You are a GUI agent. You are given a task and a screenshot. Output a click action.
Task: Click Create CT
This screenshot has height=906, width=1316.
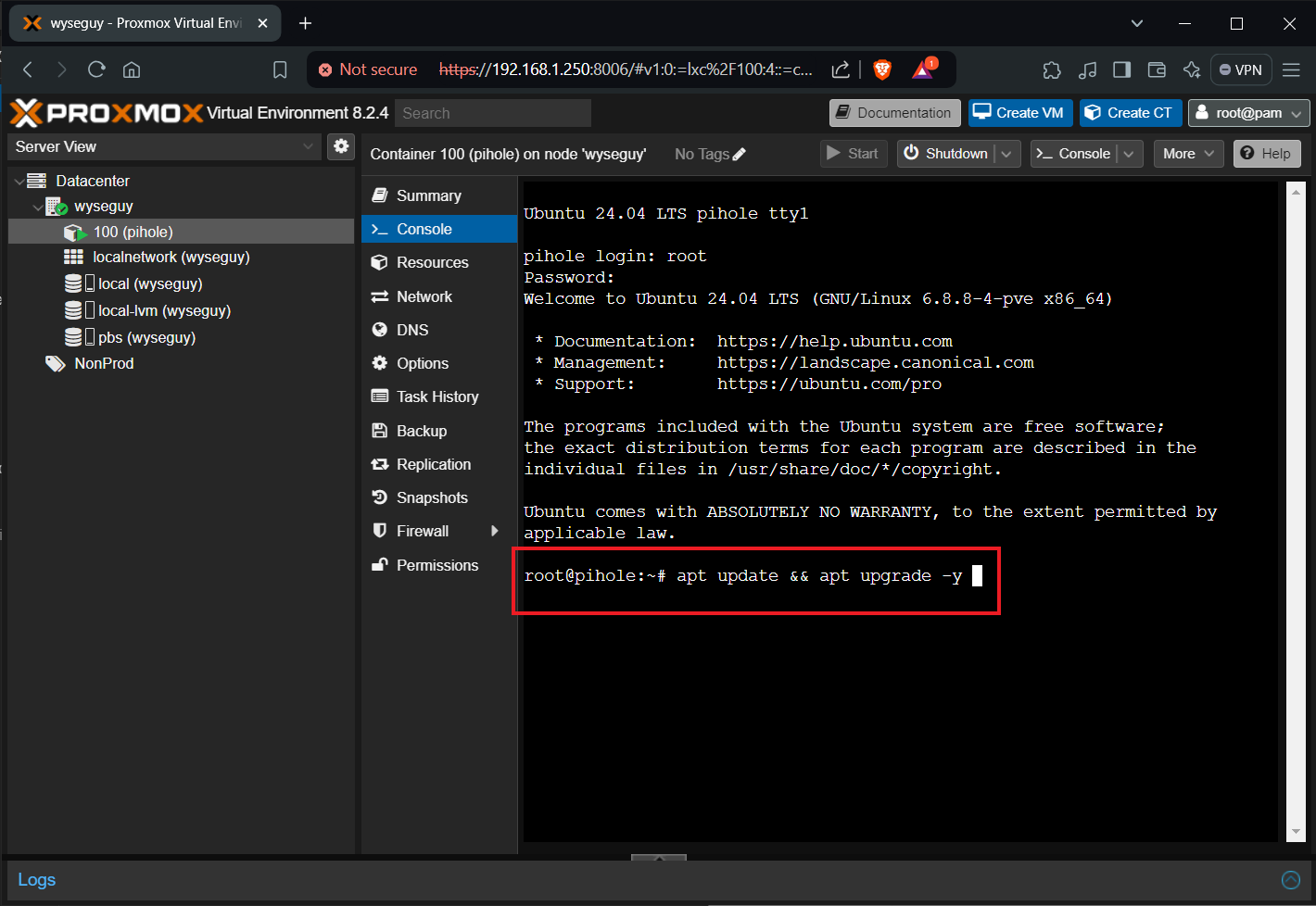point(1131,113)
